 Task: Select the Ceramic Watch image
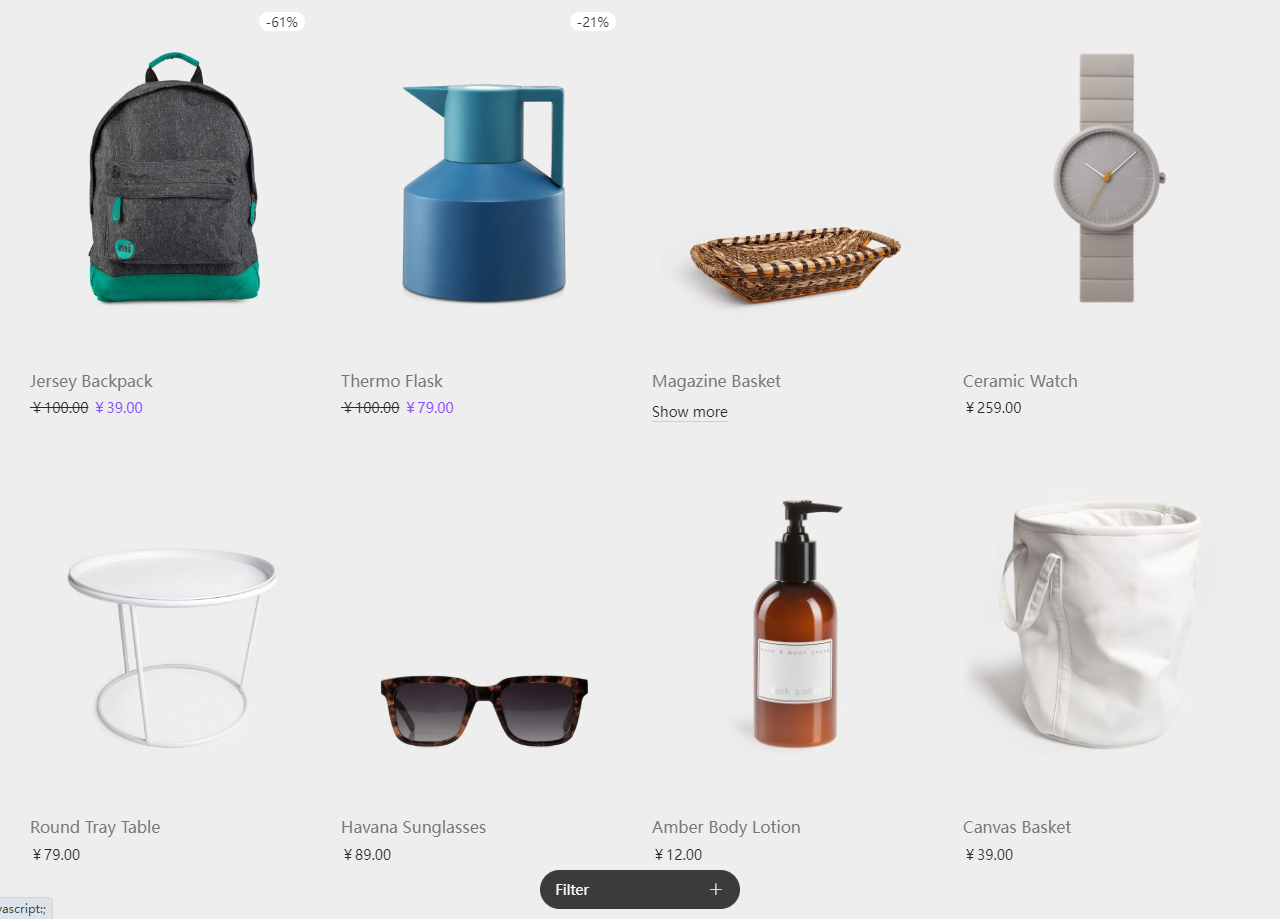pyautogui.click(x=1107, y=177)
